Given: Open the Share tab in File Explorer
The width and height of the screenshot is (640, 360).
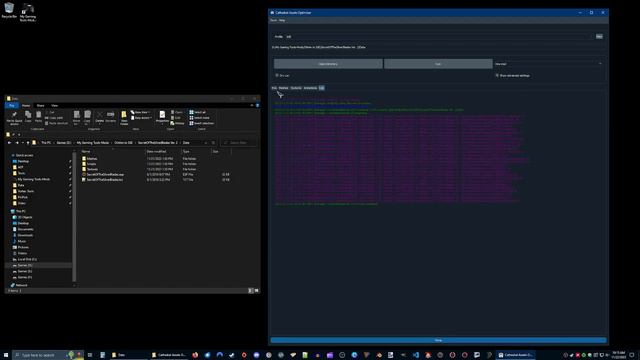Looking at the screenshot, I should (x=40, y=105).
